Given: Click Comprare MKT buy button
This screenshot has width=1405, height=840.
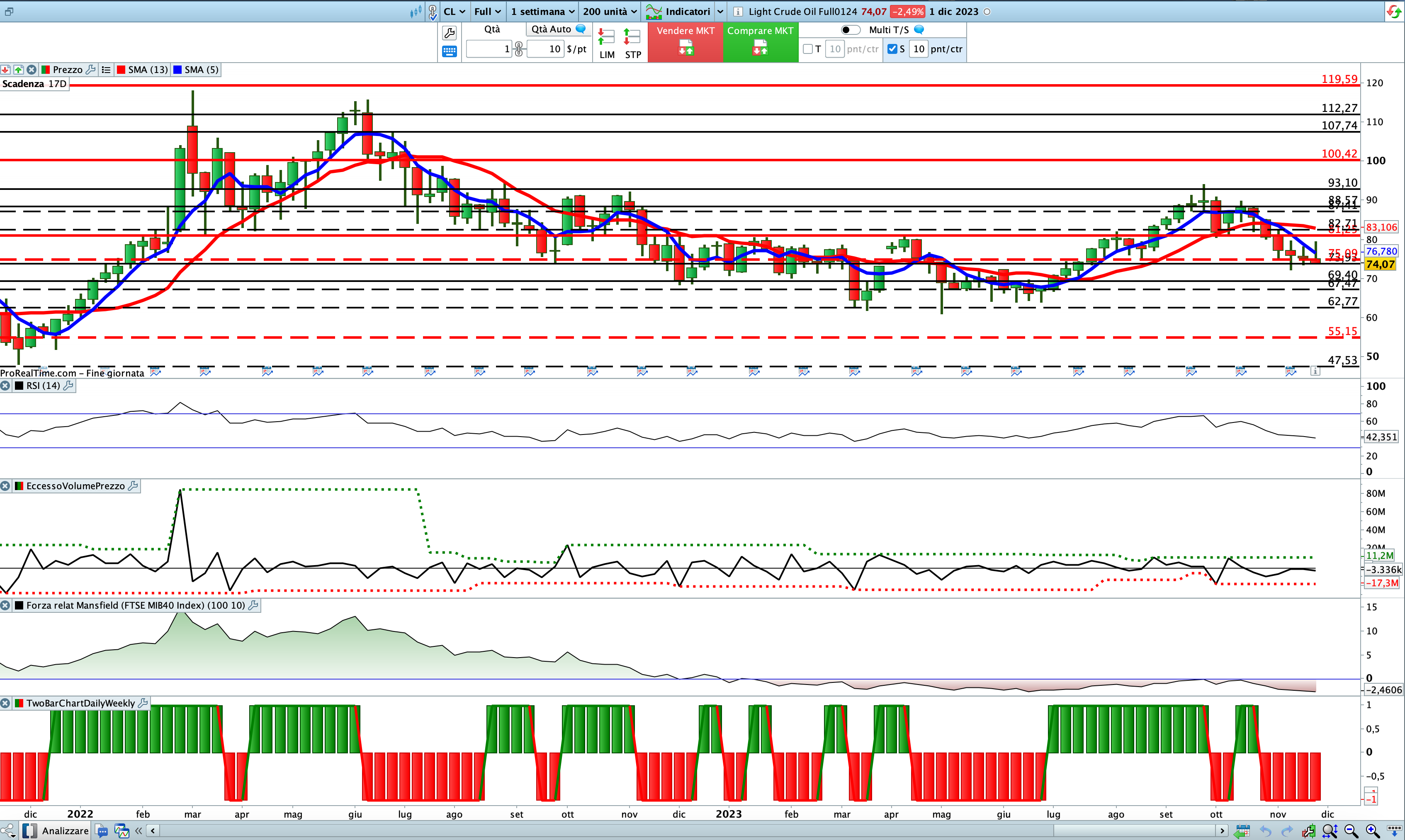Looking at the screenshot, I should pos(760,42).
